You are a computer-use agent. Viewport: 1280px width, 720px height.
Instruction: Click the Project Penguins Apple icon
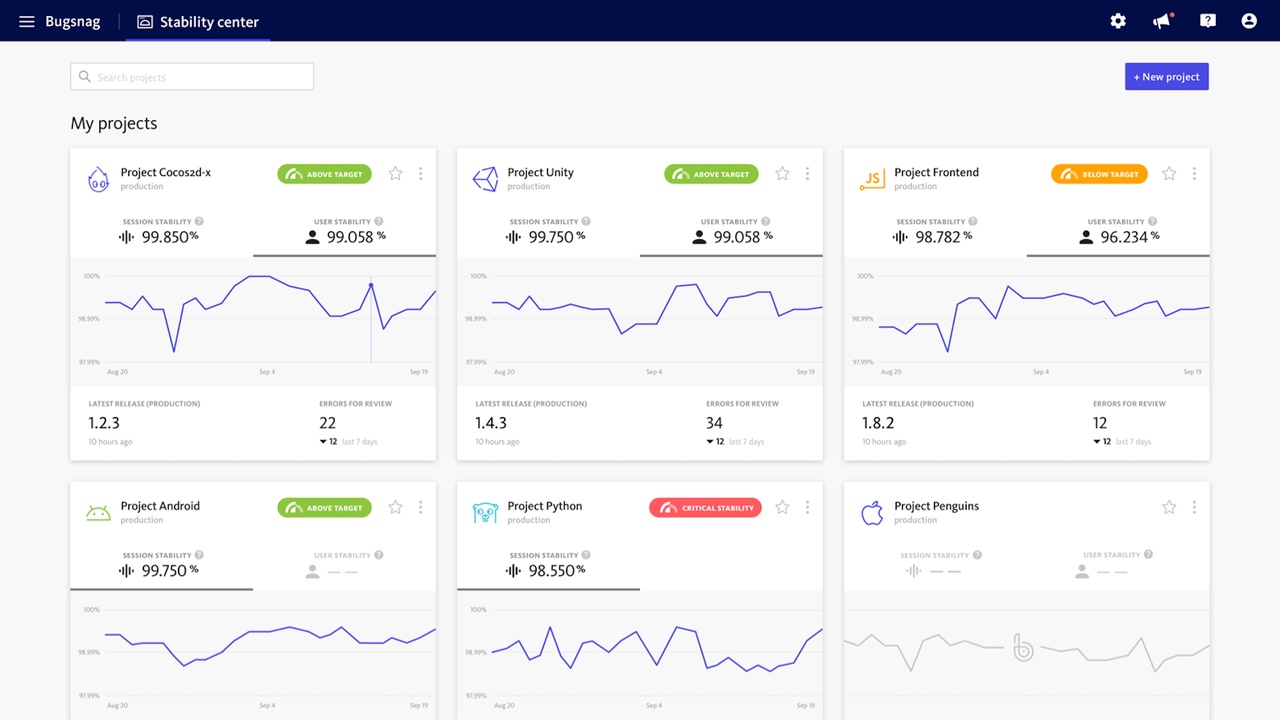(872, 513)
